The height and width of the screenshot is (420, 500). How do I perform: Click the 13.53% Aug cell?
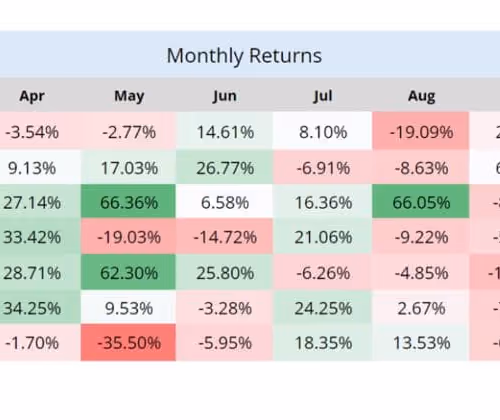421,343
